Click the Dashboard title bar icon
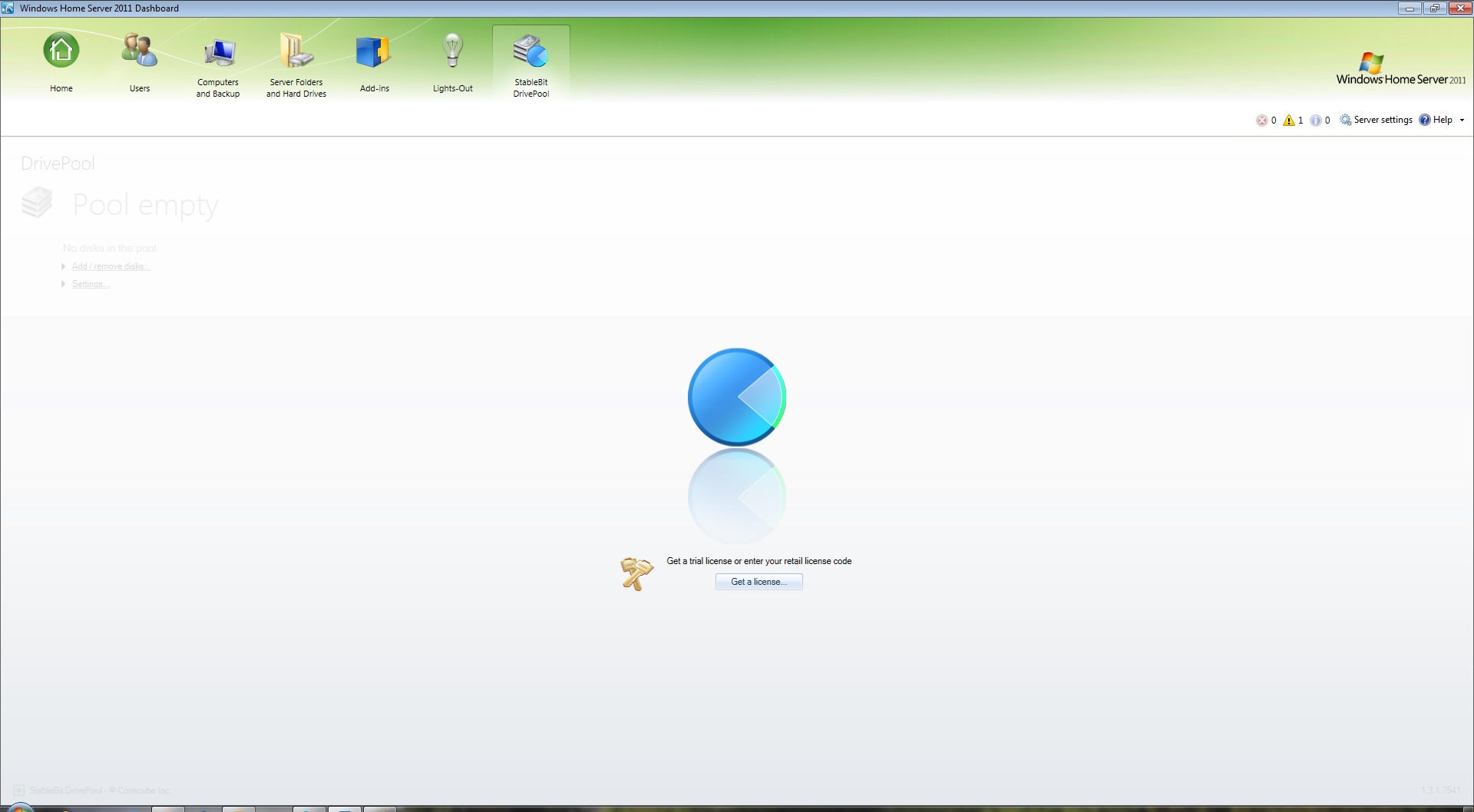 click(x=8, y=8)
